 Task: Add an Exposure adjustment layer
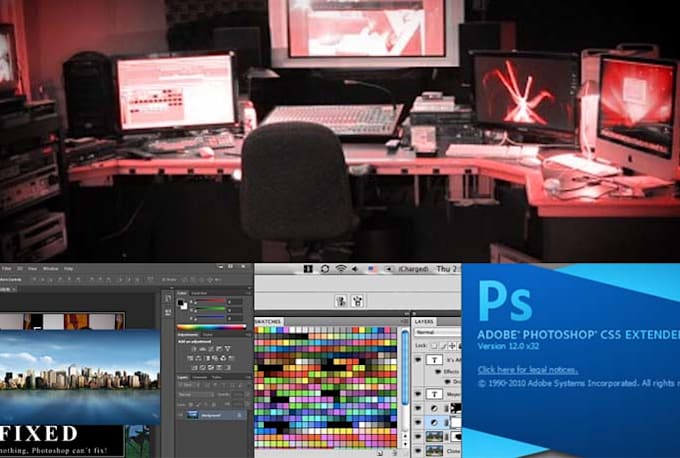click(x=219, y=349)
